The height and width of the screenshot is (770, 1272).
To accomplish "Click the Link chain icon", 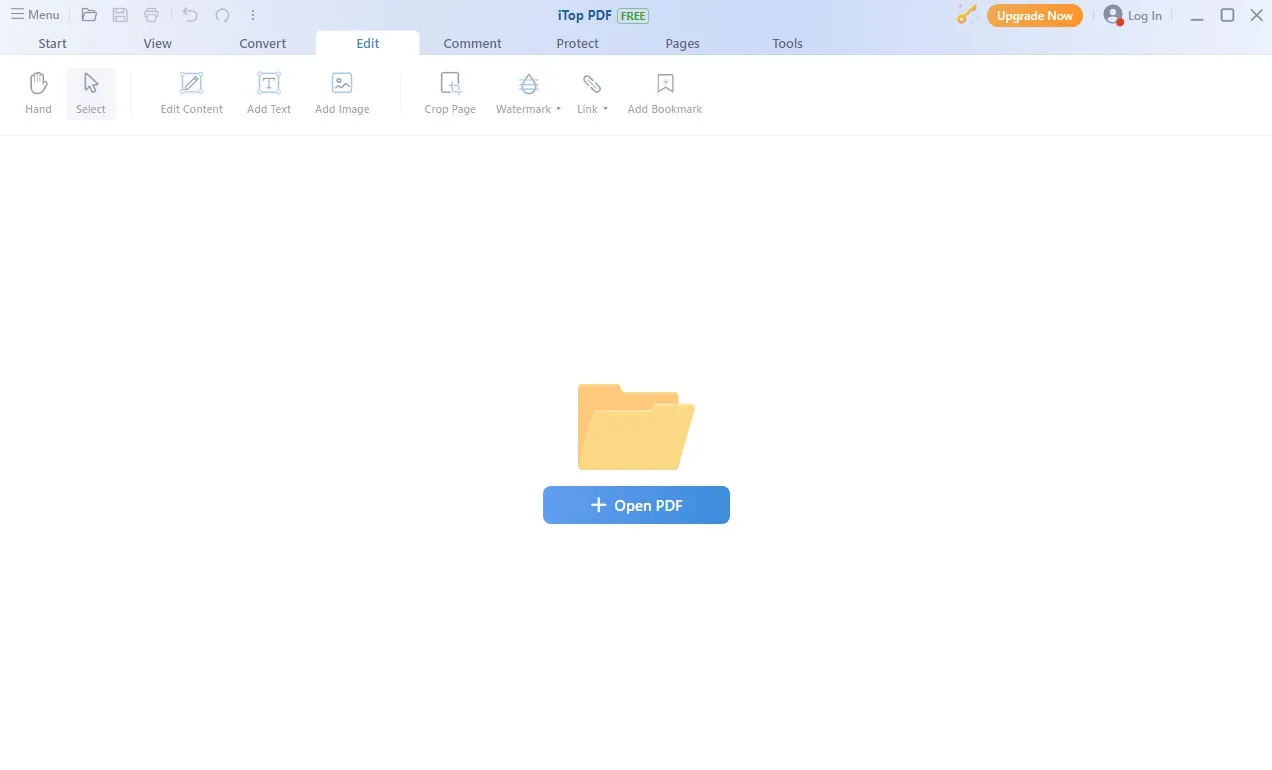I will click(x=592, y=84).
